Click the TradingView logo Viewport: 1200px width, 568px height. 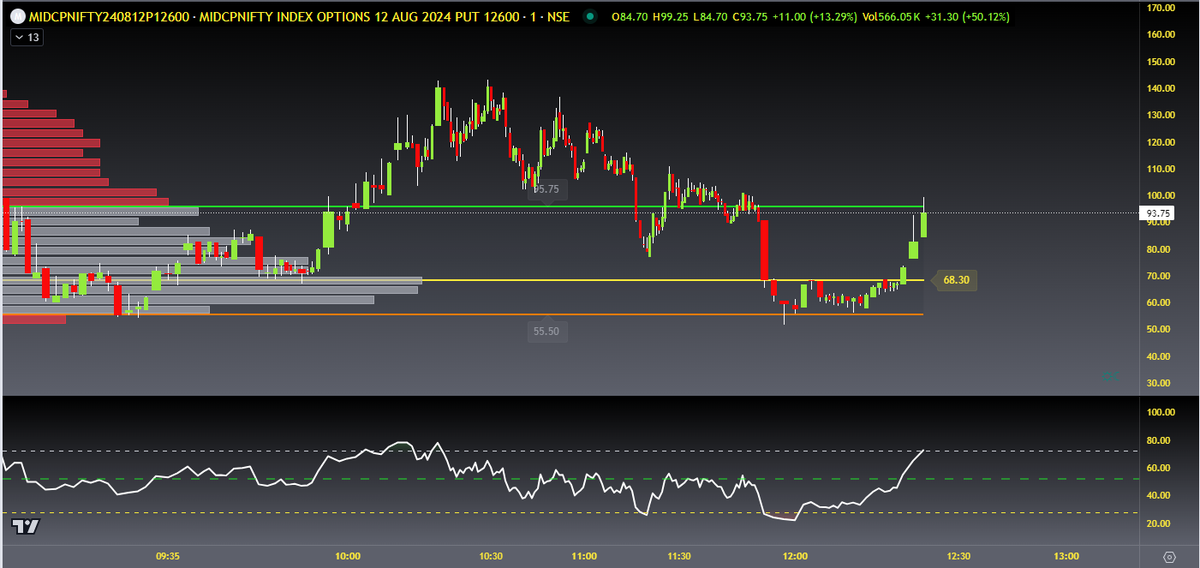tap(26, 526)
